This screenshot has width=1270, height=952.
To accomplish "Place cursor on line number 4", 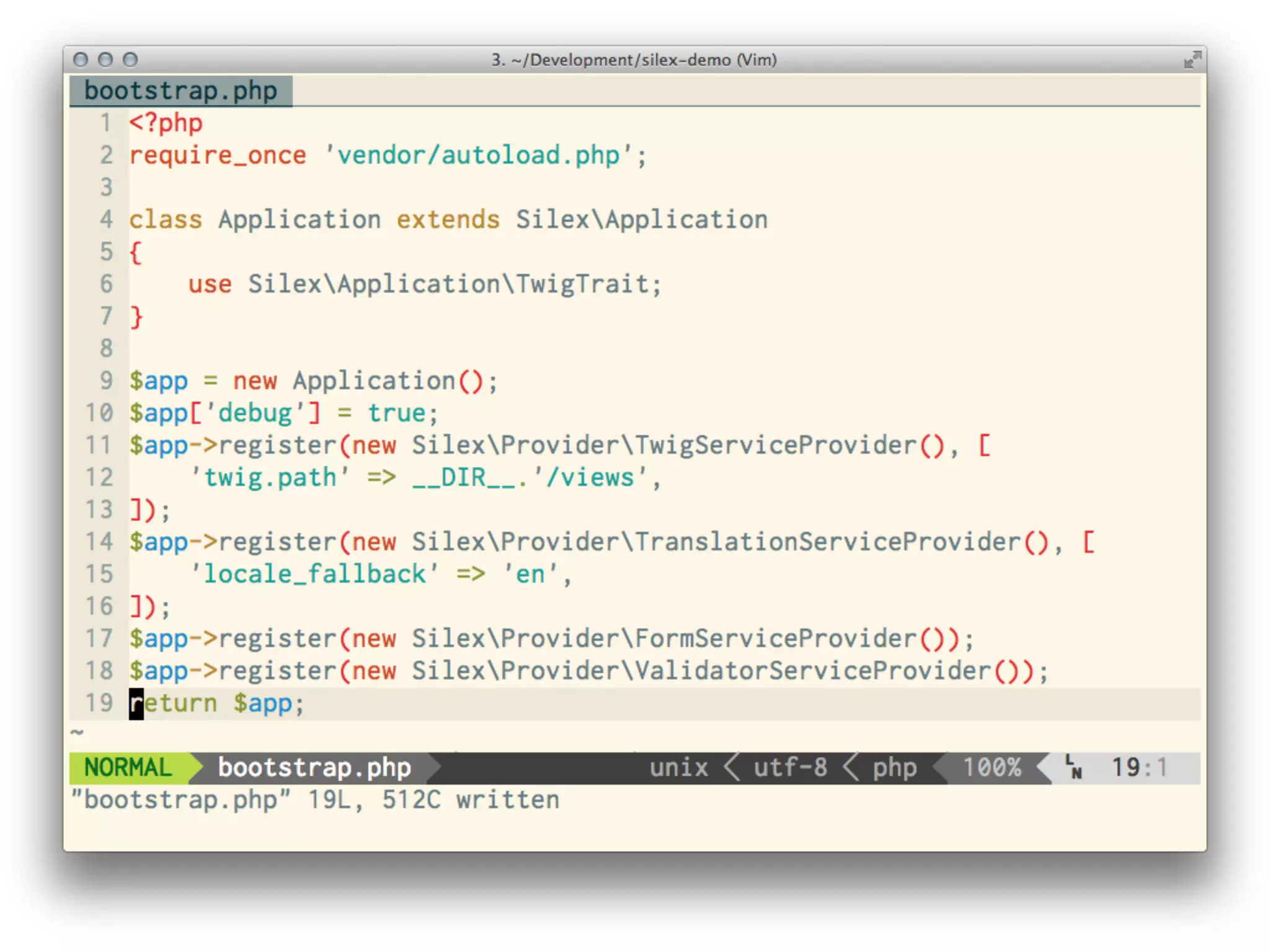I will (106, 219).
